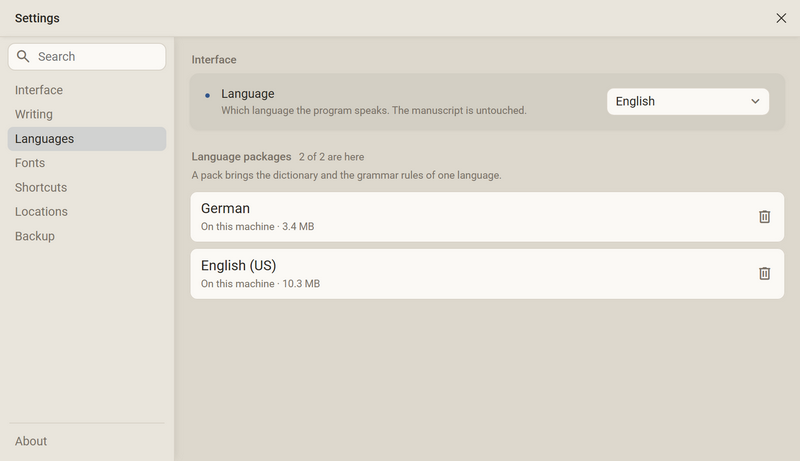Click the Interface heading in the main pane

coord(214,60)
